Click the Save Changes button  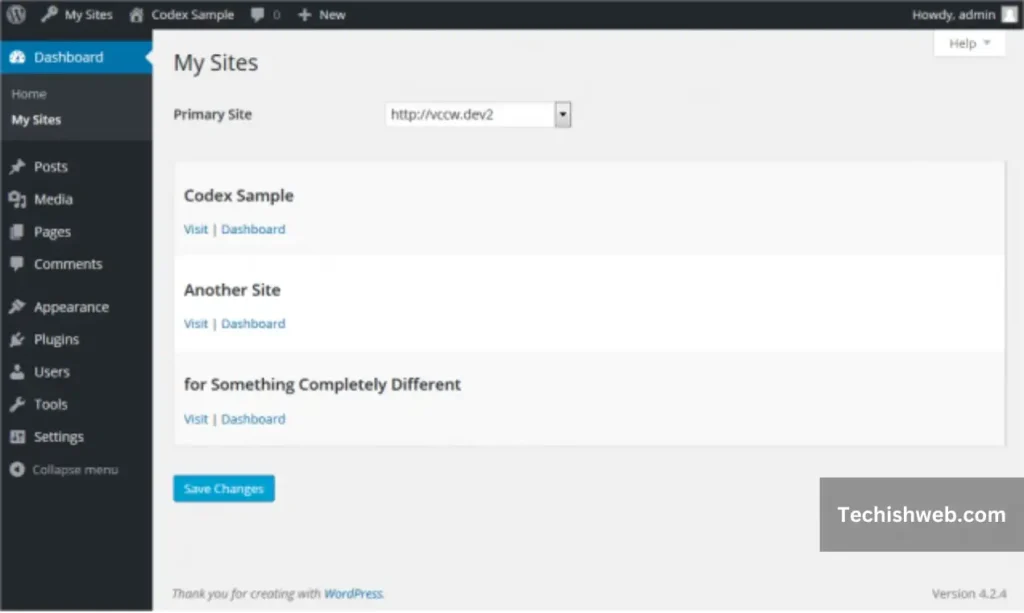click(223, 488)
